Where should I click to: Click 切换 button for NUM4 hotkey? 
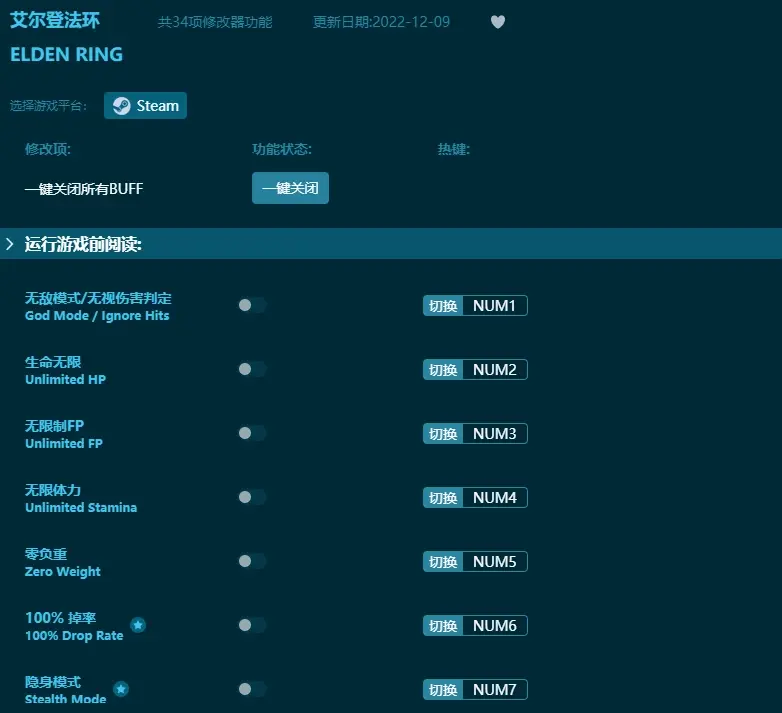coord(443,498)
